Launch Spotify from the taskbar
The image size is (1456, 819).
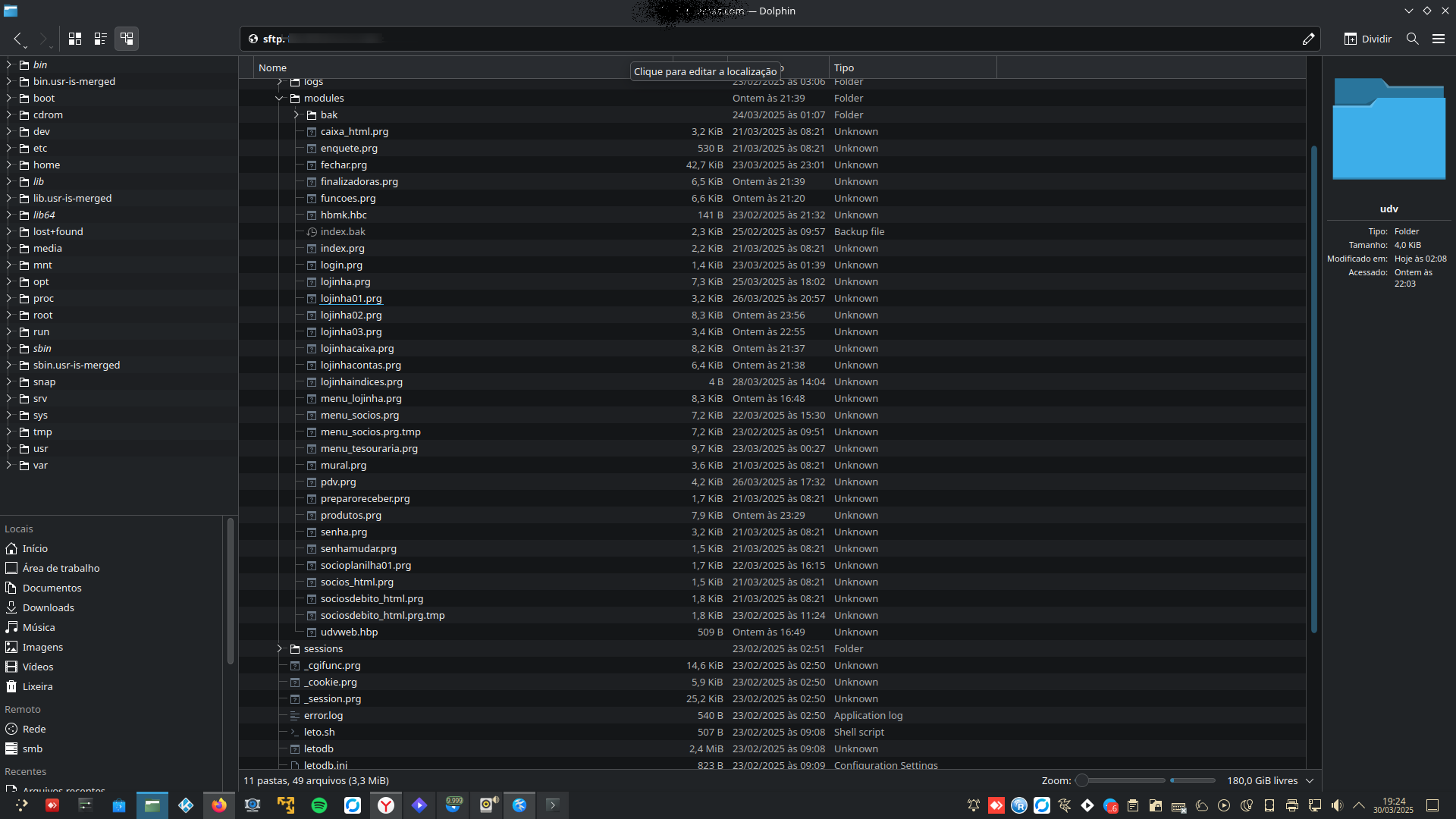(x=319, y=805)
